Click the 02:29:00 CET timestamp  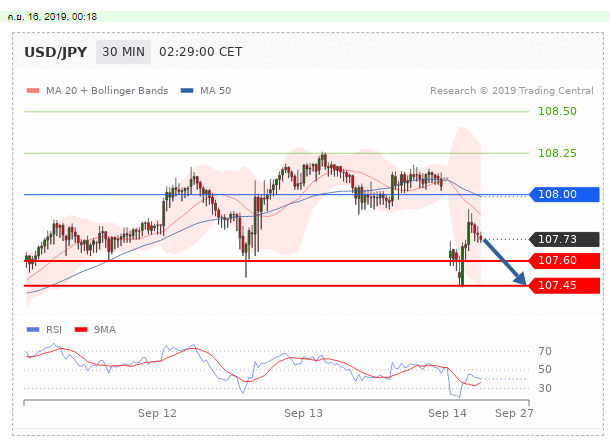click(x=201, y=52)
